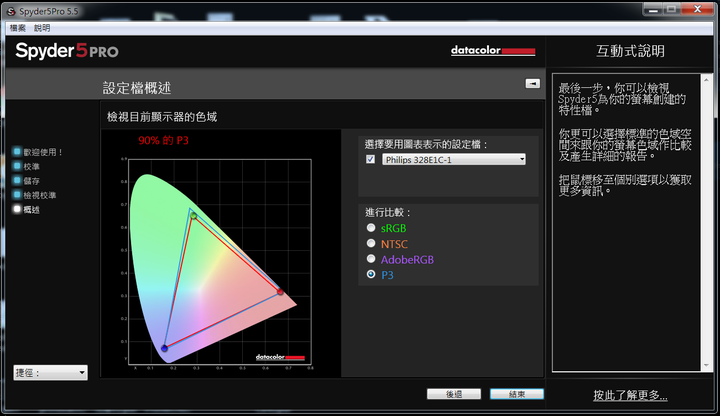Screen dimensions: 720x416
Task: Collapse the help panel with the arrow button
Action: coord(533,83)
